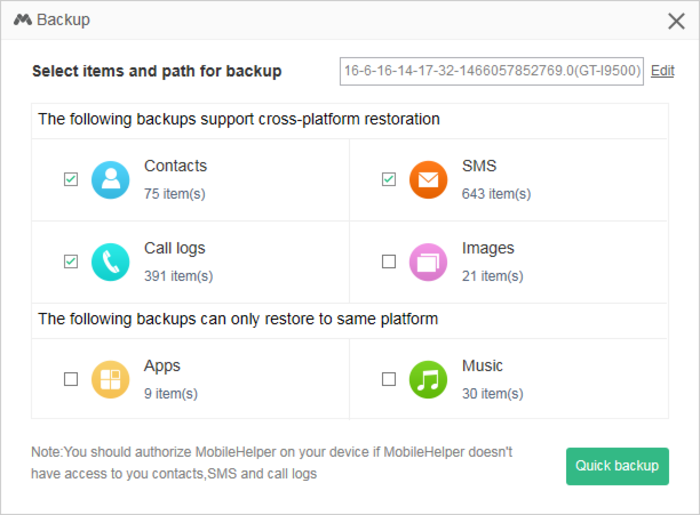Select the SMS 643 item(s) label
The width and height of the screenshot is (700, 515).
496,194
